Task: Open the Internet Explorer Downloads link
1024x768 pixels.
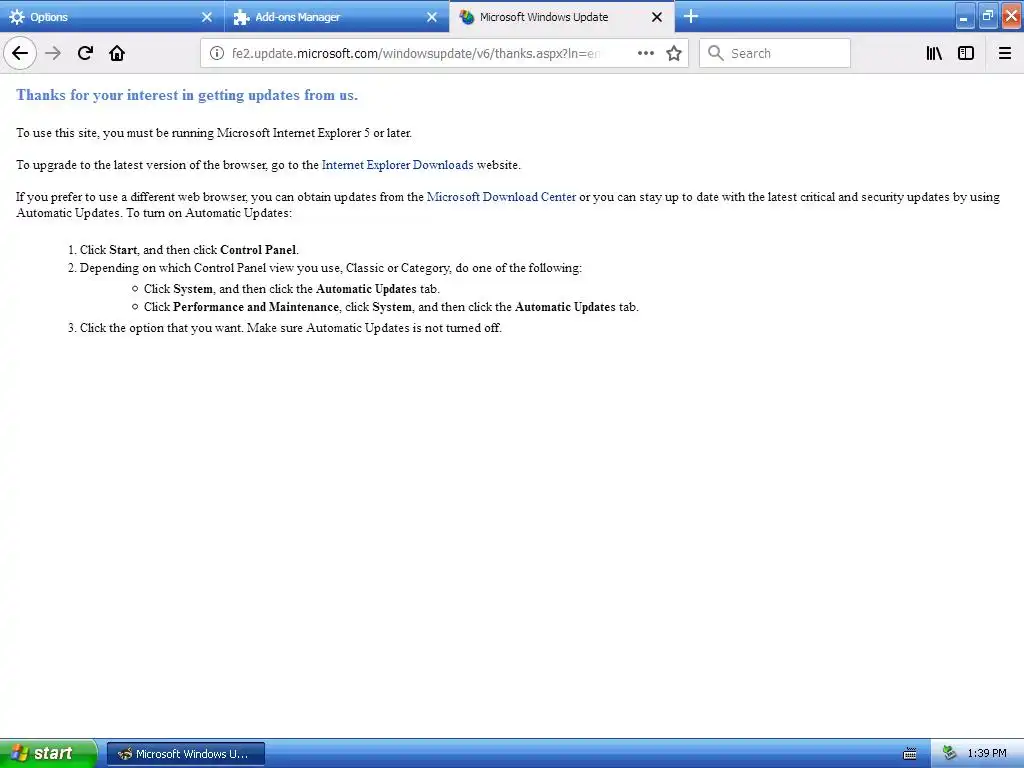Action: [x=397, y=165]
